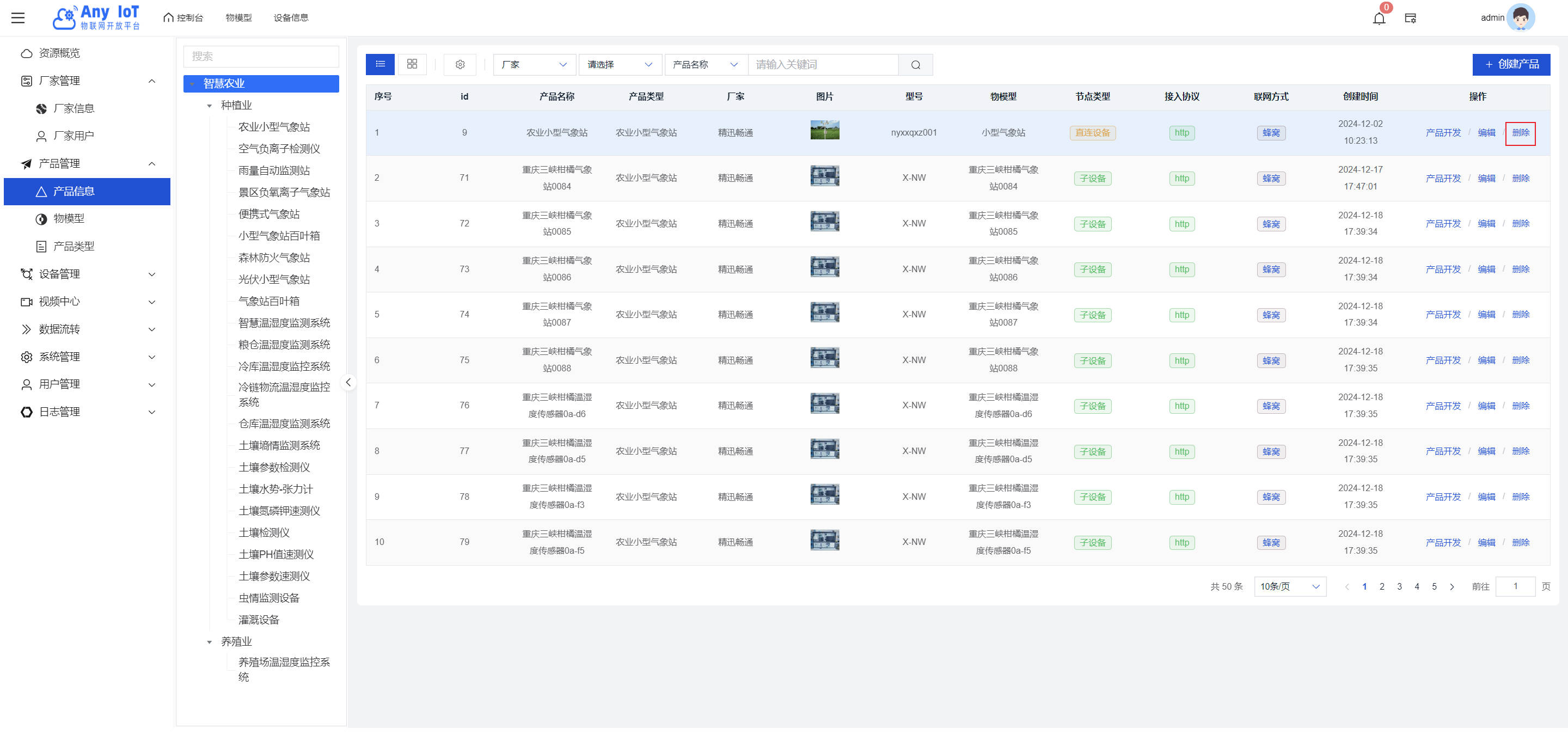Screen dimensions: 1568x735
Task: Switch to grid card view icon
Action: coord(412,64)
